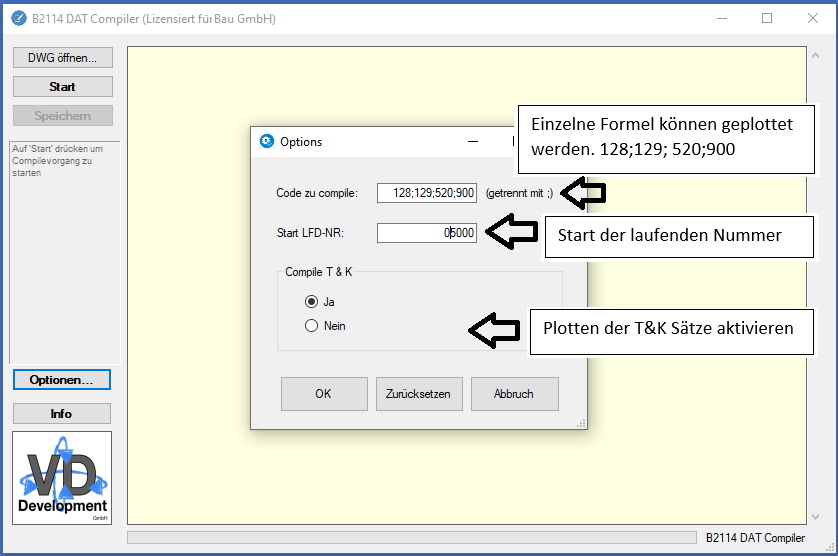
Task: Minimize the main compiler window
Action: click(x=721, y=18)
